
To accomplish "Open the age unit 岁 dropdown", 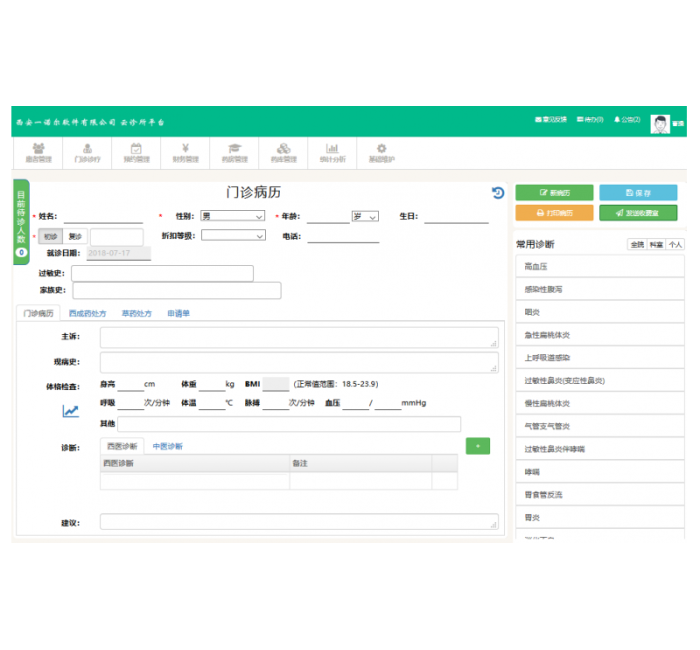I will (364, 216).
